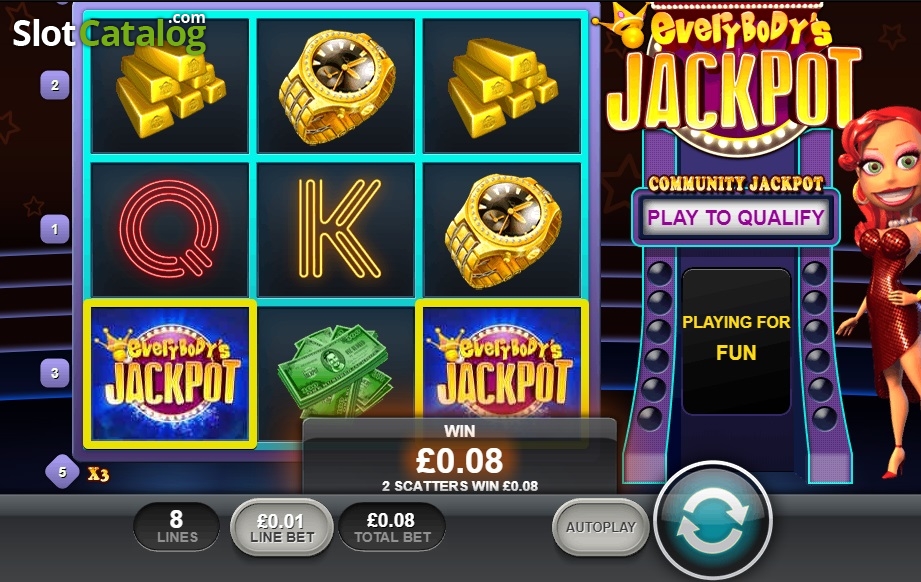This screenshot has height=582, width=921.
Task: Click the bottom-left Jackpot scatter symbol
Action: pos(170,374)
